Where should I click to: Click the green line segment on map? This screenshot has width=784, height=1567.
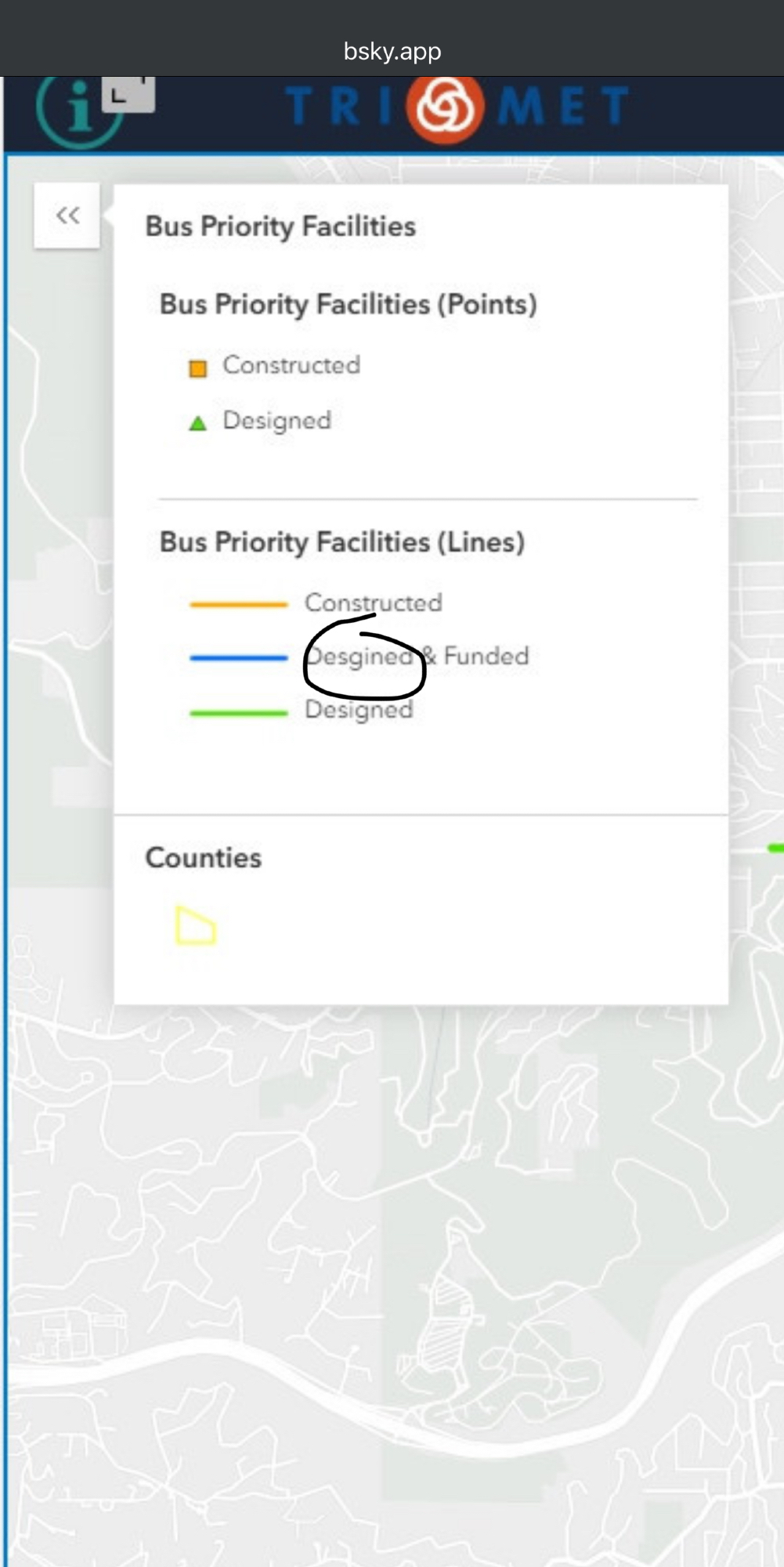tap(775, 848)
